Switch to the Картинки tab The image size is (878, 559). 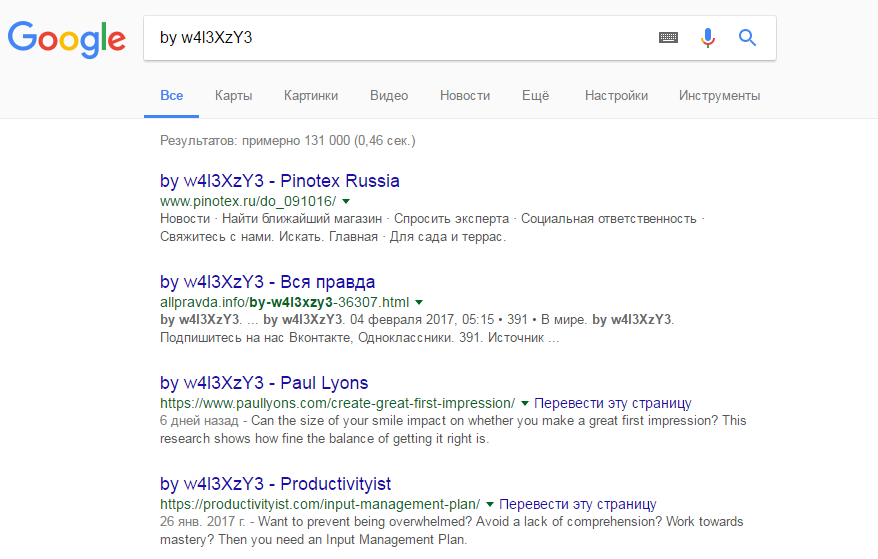[x=311, y=96]
